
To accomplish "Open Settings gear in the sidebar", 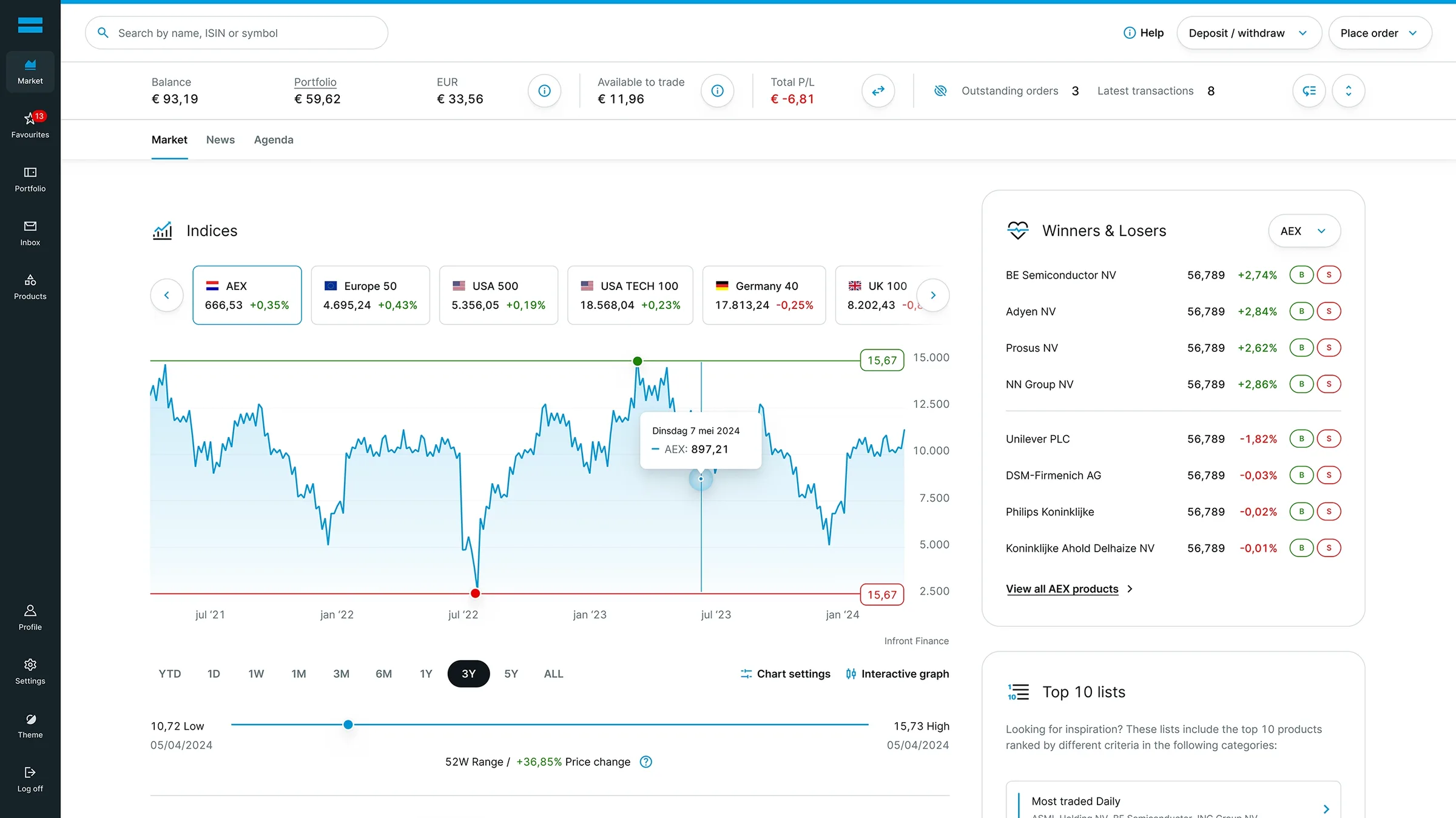I will 30,671.
